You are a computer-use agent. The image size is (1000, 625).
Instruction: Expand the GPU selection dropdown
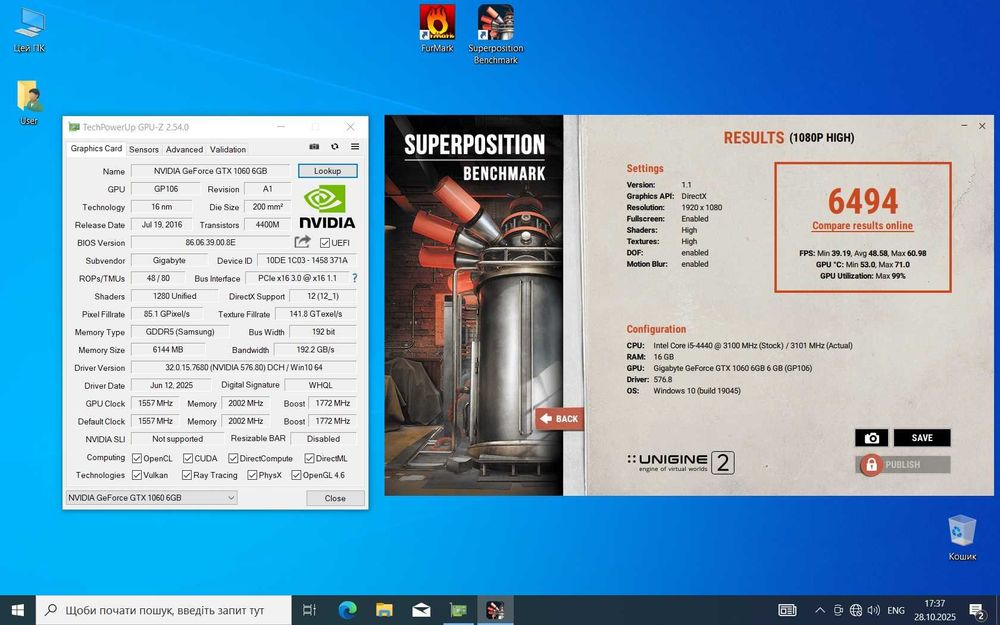click(x=231, y=498)
